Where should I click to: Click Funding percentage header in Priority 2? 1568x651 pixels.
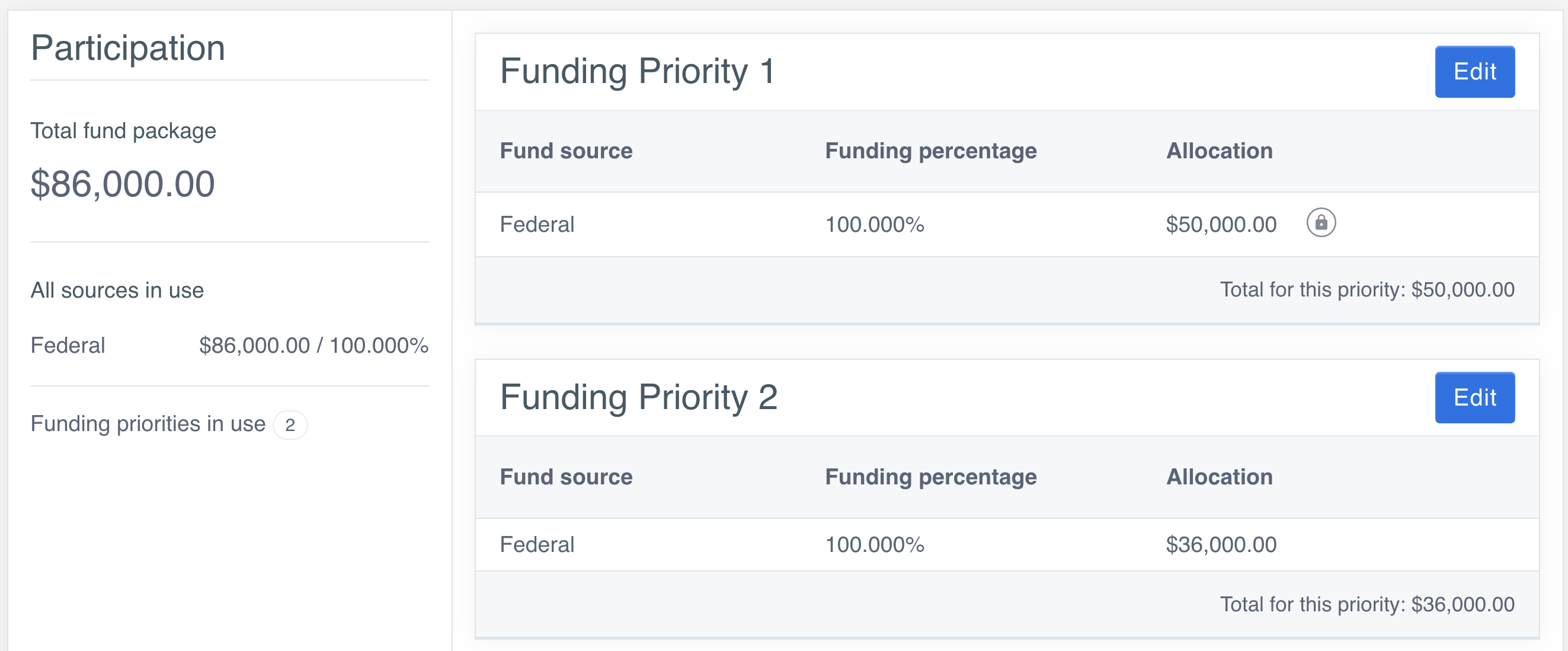[930, 477]
